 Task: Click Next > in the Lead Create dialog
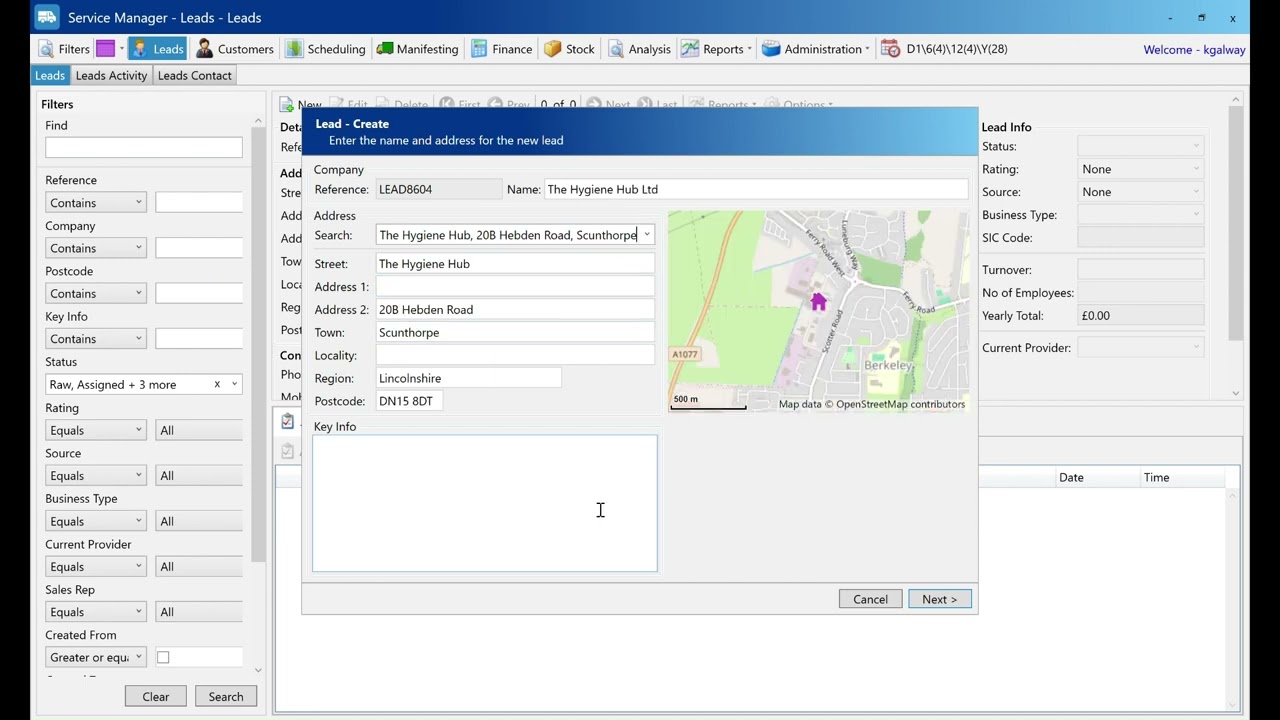click(940, 599)
